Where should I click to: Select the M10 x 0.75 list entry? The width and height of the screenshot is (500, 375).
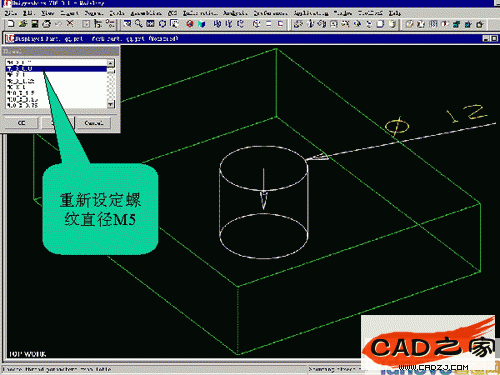tap(56, 105)
